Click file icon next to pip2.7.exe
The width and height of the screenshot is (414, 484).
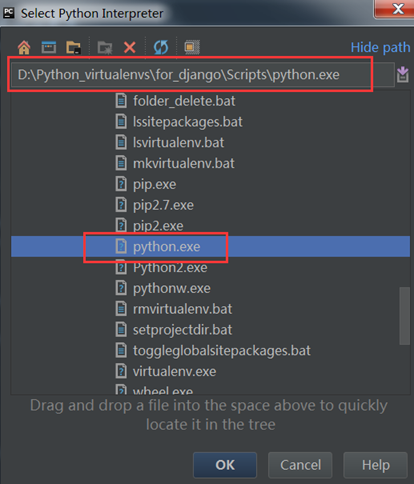pos(121,205)
